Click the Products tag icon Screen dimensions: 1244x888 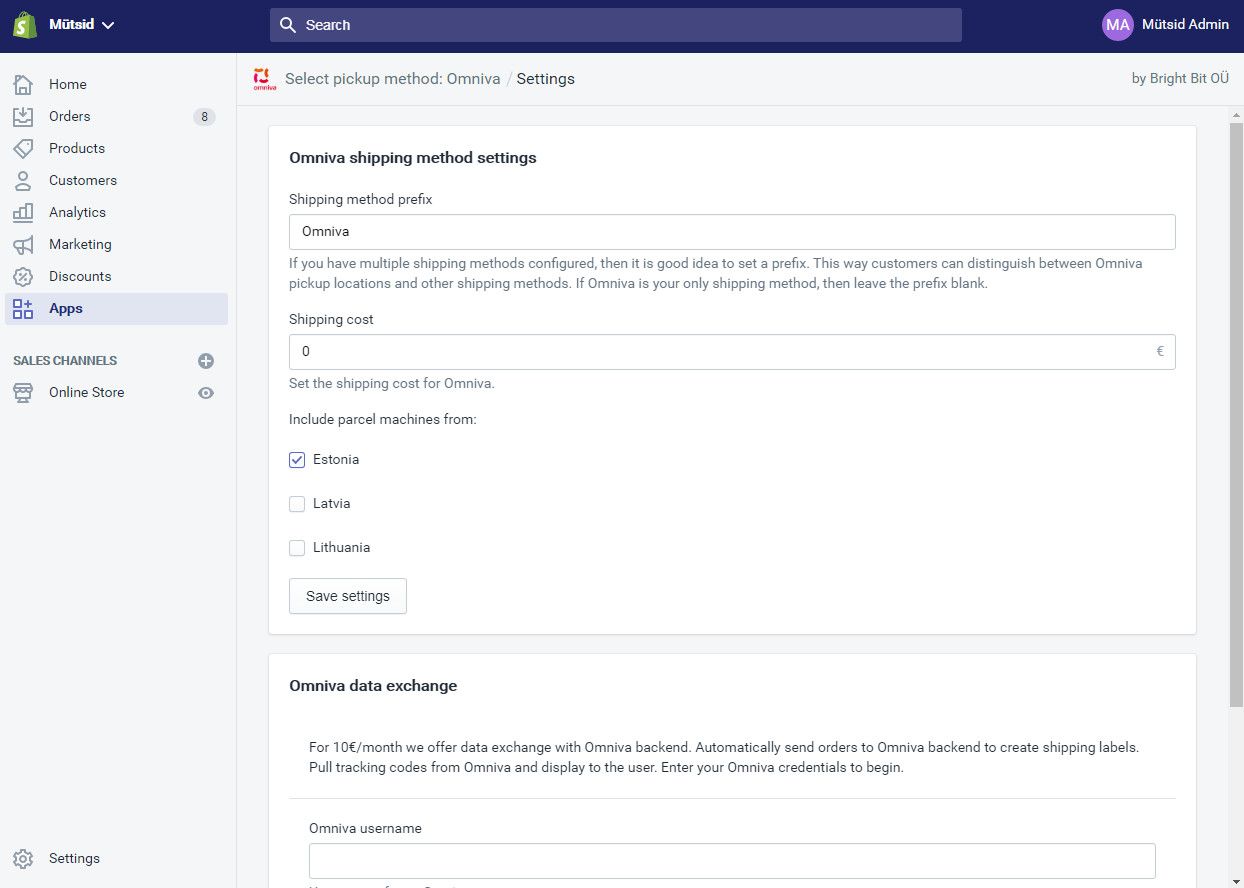pos(23,148)
